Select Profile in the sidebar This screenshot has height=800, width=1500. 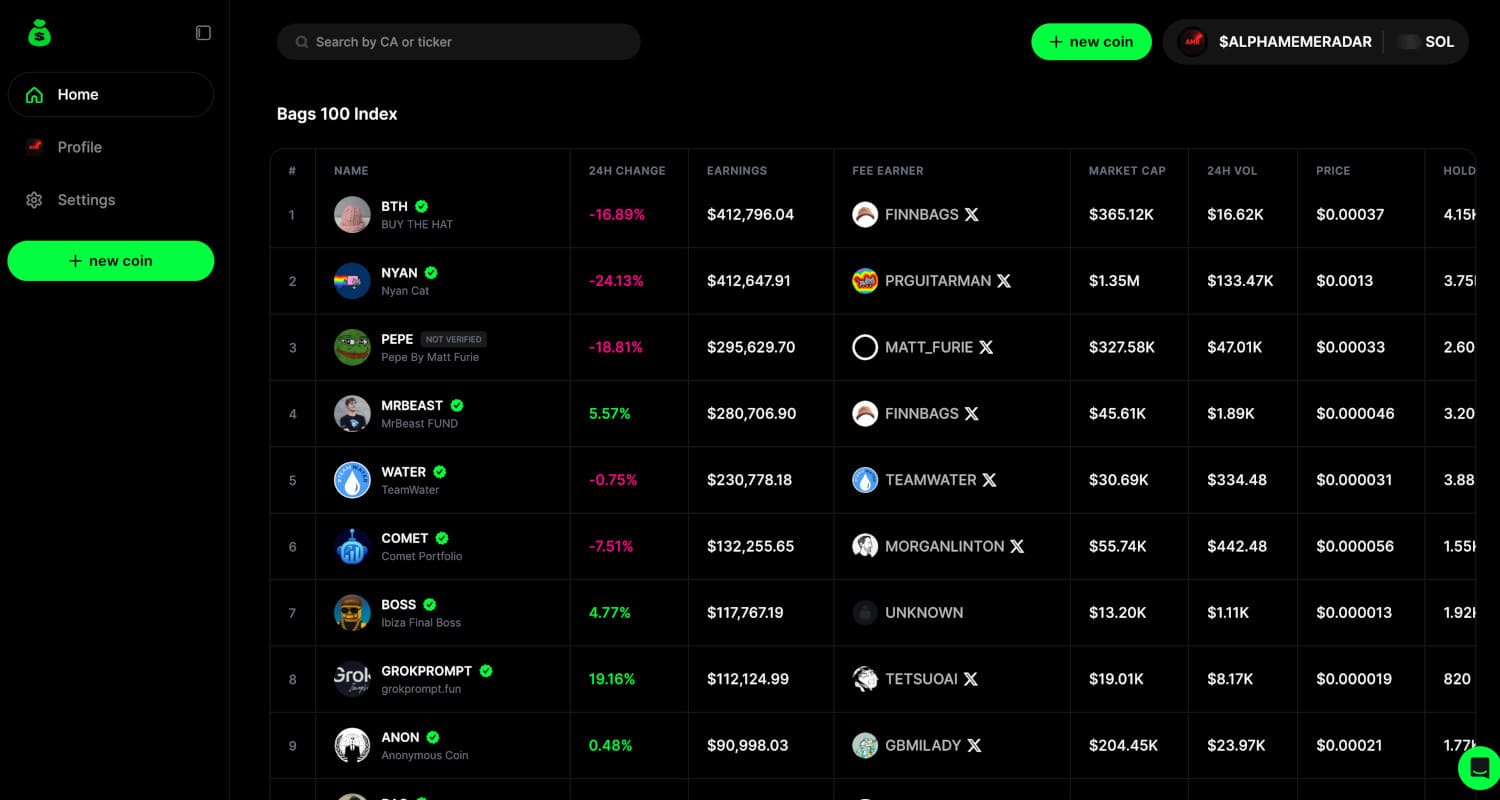[80, 146]
